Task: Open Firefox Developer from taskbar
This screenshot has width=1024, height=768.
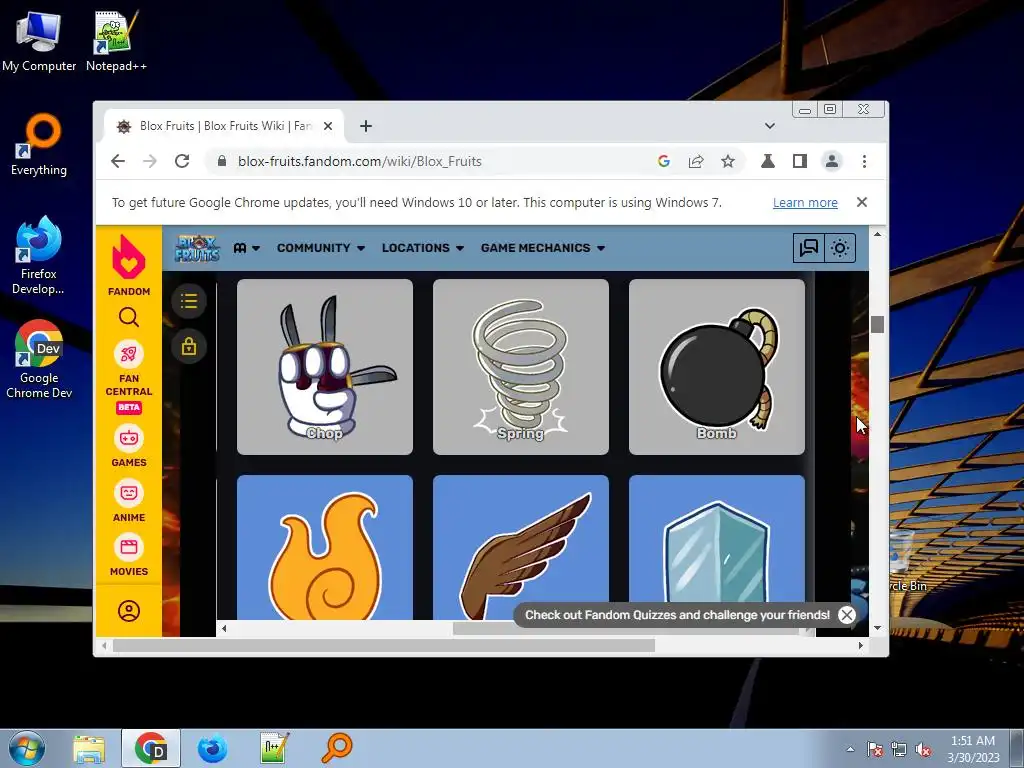Action: click(x=213, y=748)
